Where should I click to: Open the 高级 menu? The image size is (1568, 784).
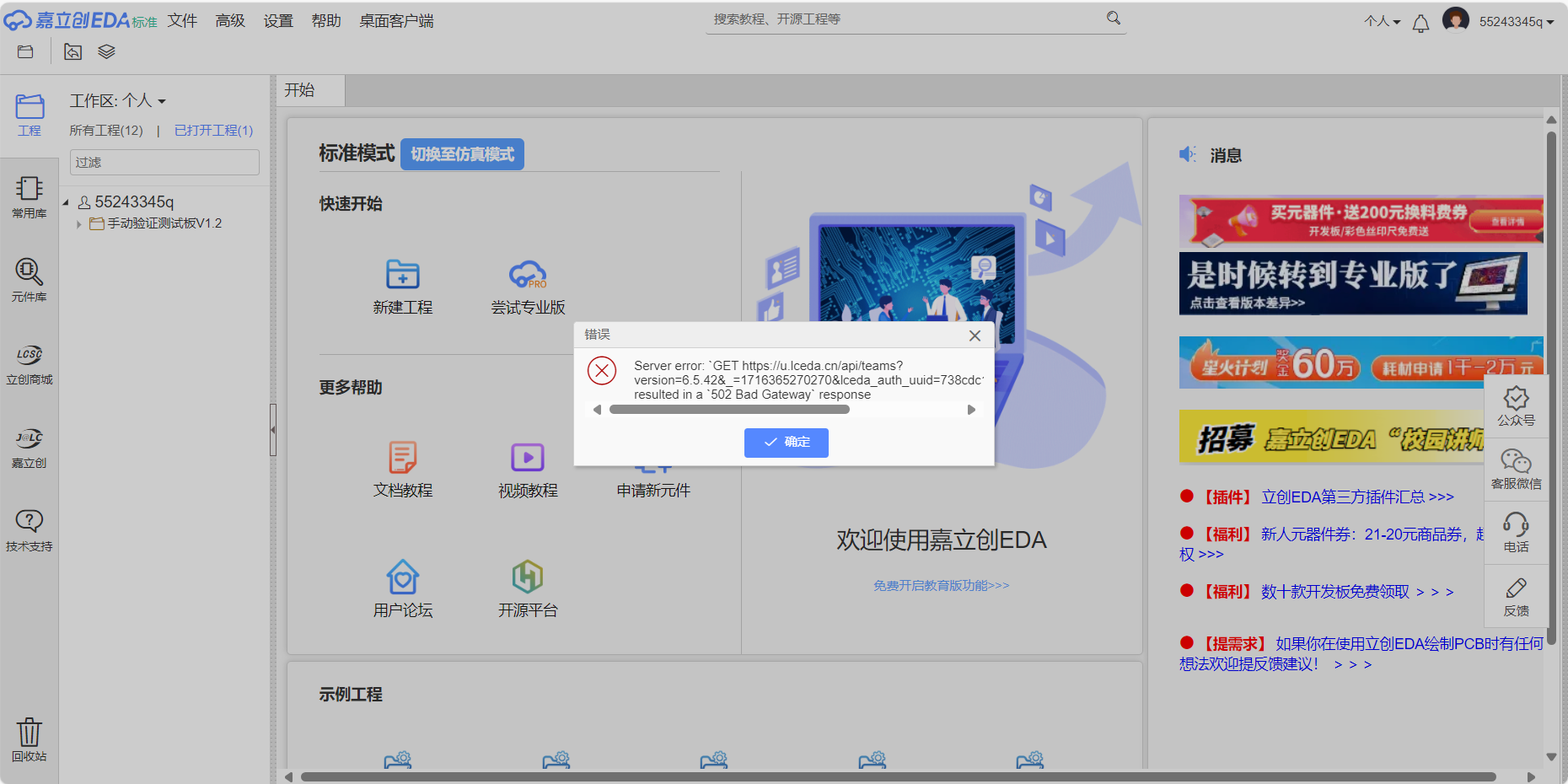click(229, 21)
